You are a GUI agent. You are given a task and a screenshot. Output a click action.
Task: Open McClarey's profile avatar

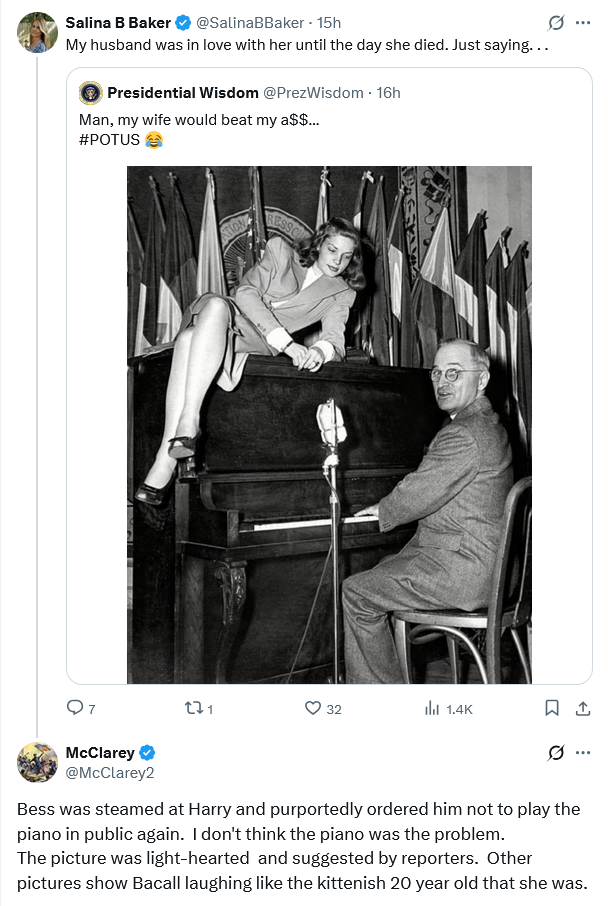(x=37, y=762)
